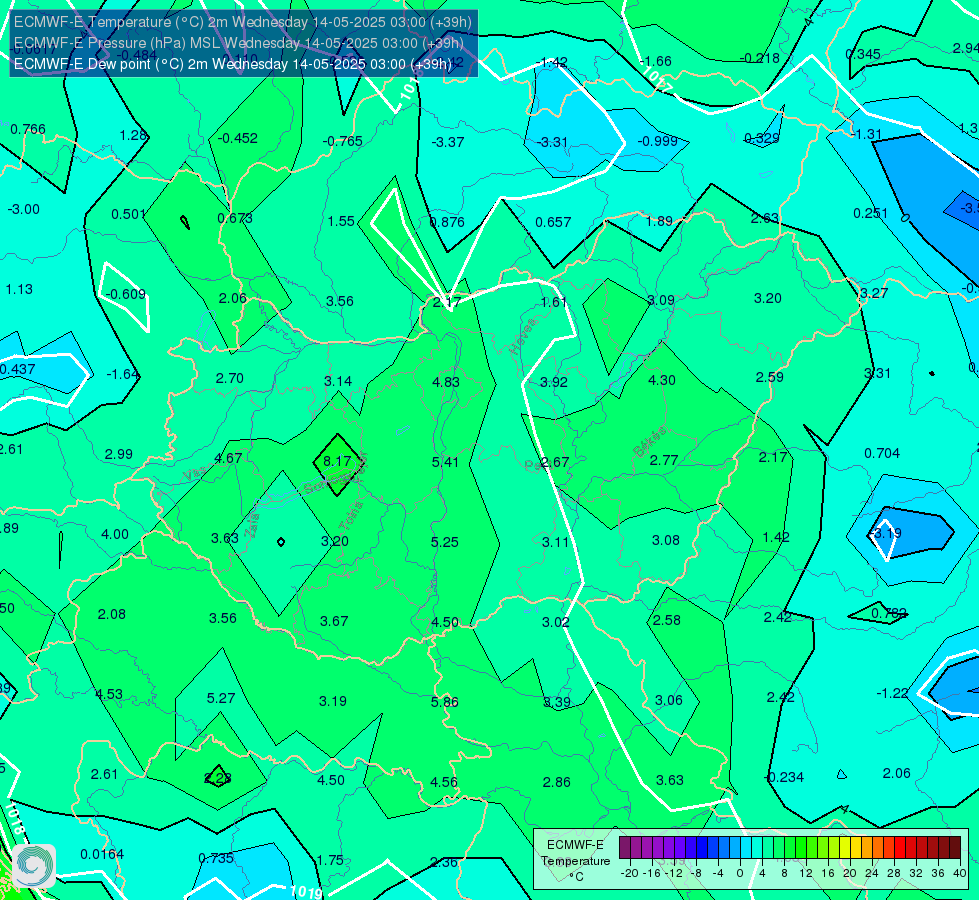Screen dimensions: 979x900
Task: Click the Békés county label
Action: 649,442
